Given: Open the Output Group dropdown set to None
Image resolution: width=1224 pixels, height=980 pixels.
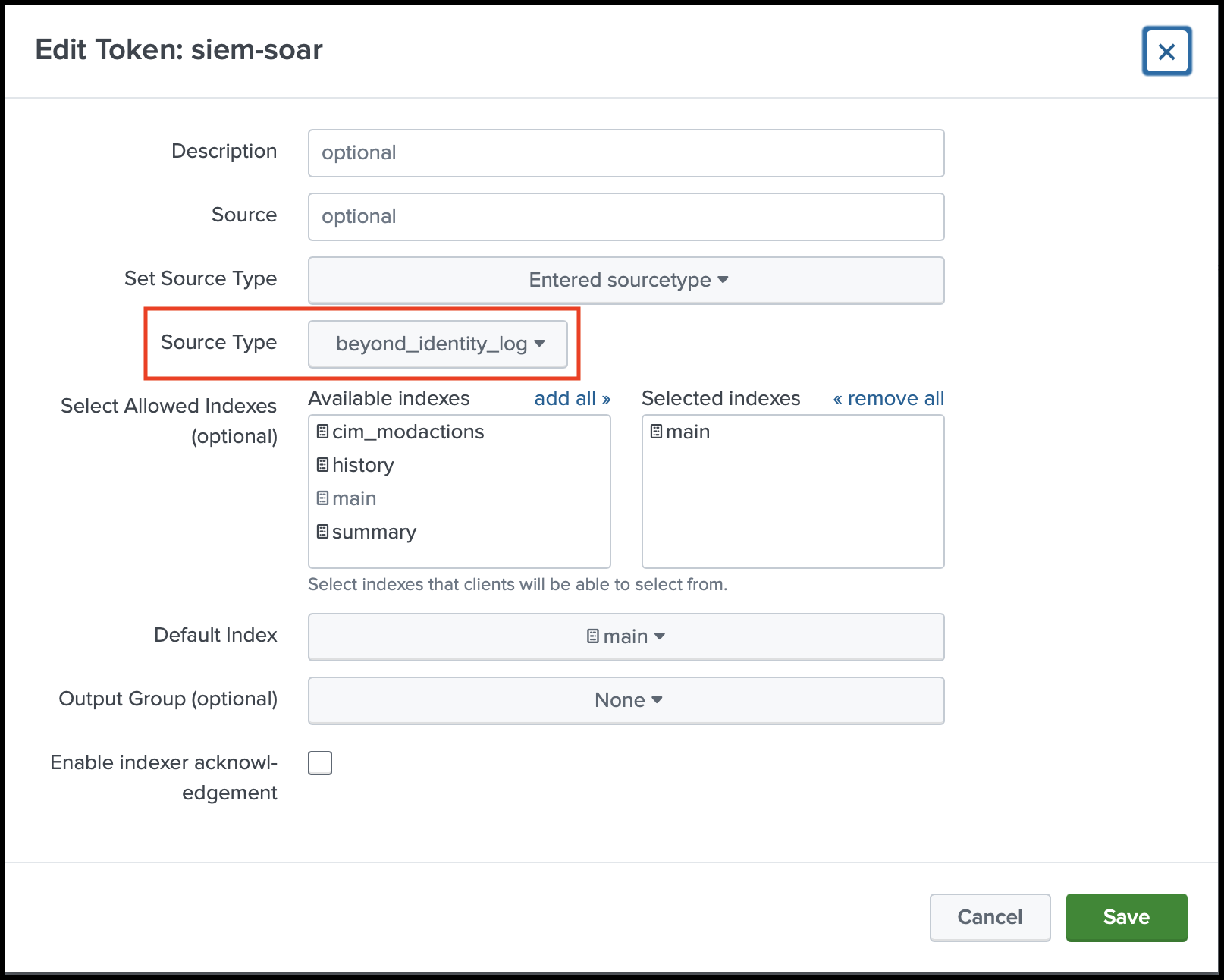Looking at the screenshot, I should [x=625, y=699].
